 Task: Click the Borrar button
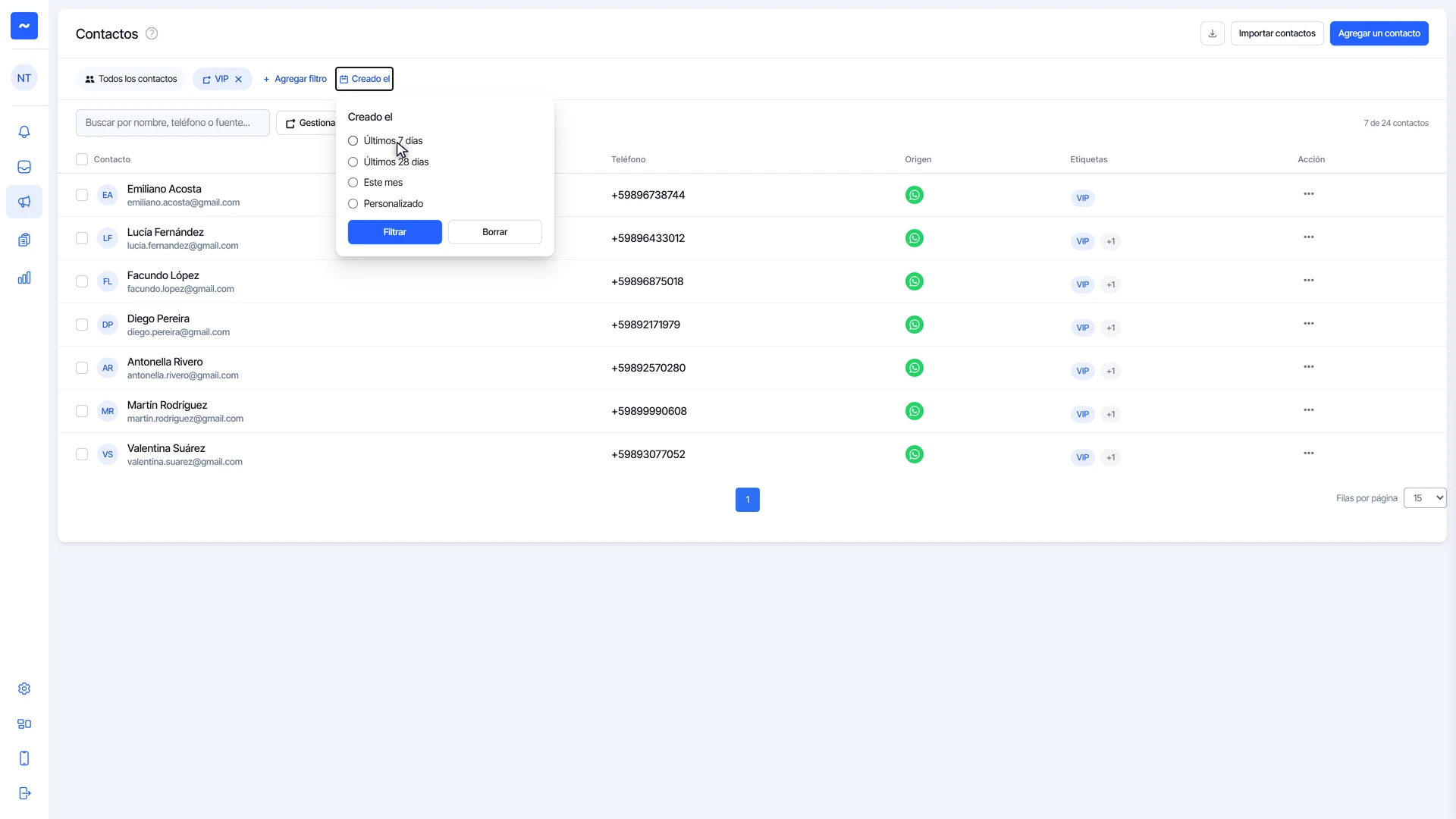click(x=495, y=232)
